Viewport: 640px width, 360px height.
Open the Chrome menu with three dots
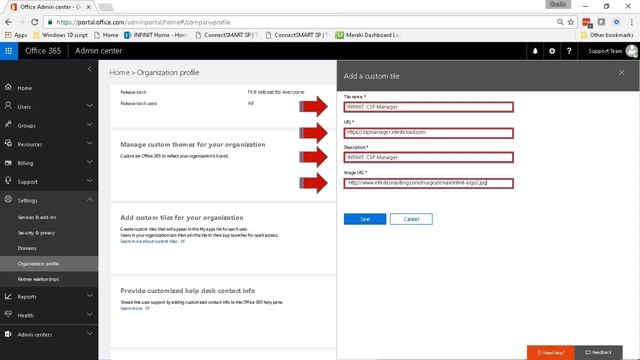[632, 22]
